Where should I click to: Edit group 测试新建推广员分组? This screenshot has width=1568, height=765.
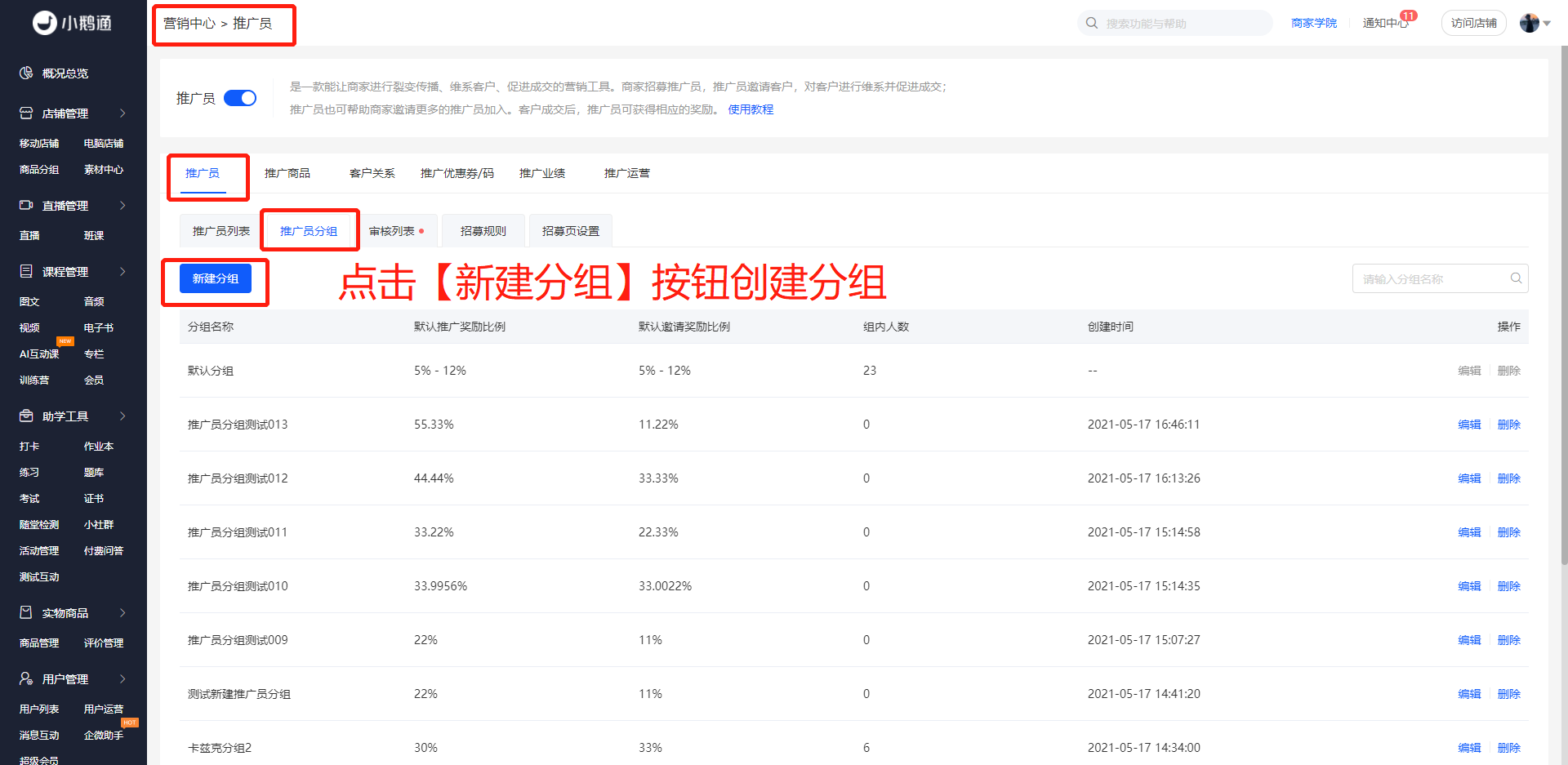pos(1469,694)
